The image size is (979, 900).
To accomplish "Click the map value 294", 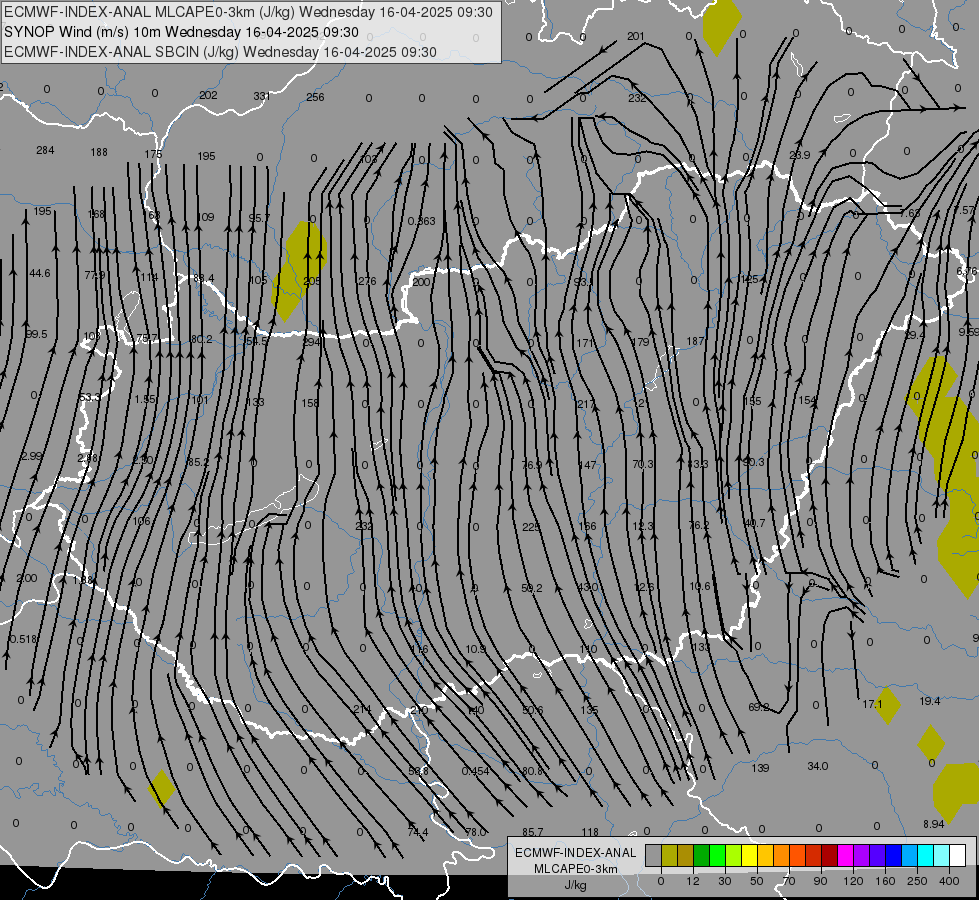I will pyautogui.click(x=312, y=342).
